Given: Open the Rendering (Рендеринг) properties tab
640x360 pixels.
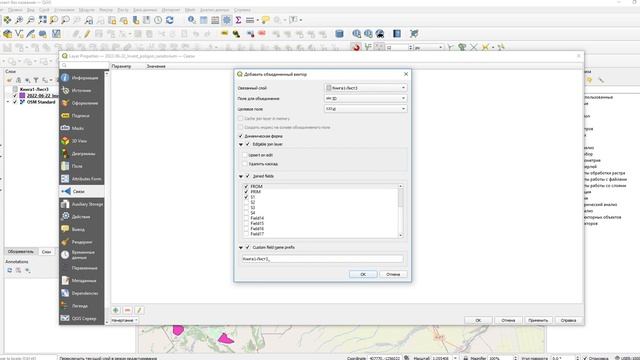Looking at the screenshot, I should (82, 242).
